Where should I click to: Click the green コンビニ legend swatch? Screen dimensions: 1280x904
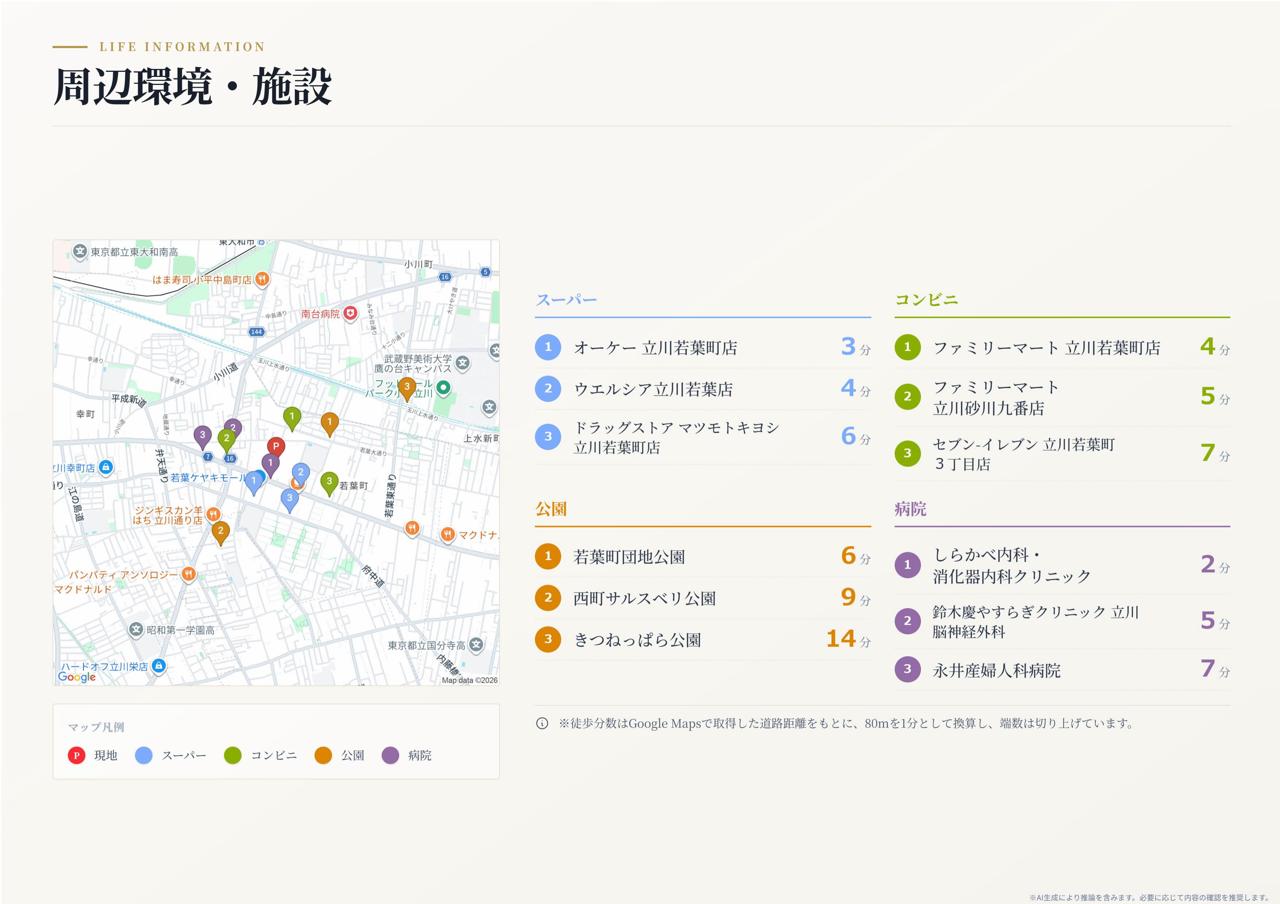coord(233,755)
